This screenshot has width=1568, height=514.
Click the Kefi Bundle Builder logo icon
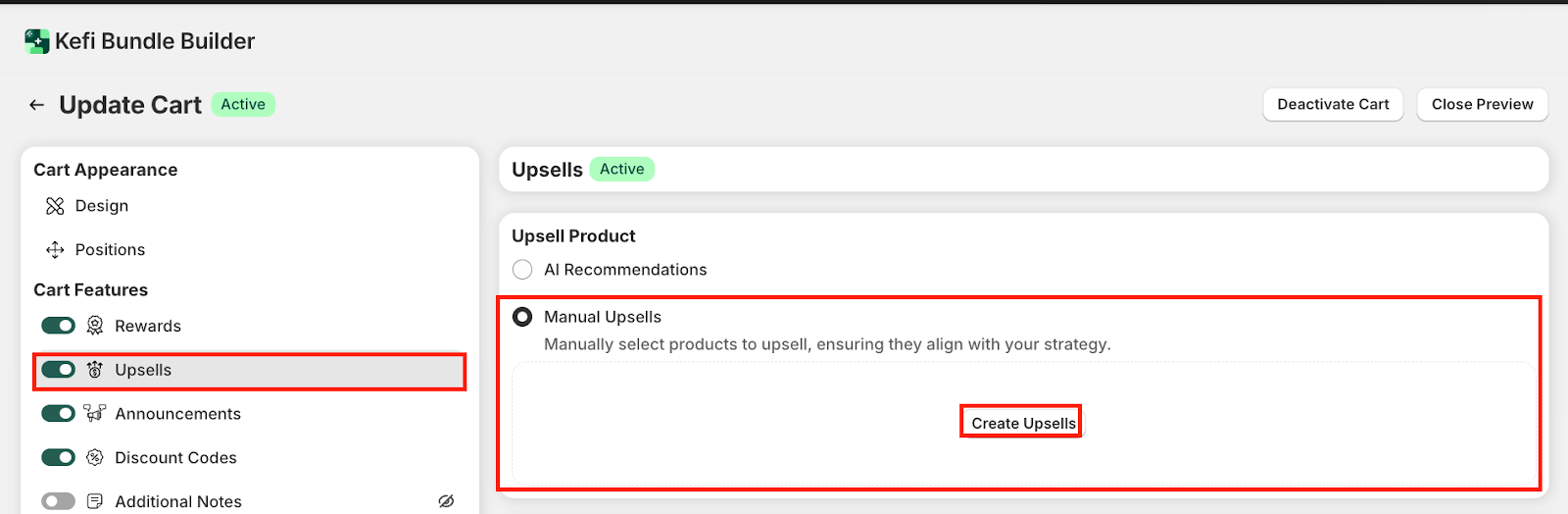[x=37, y=41]
